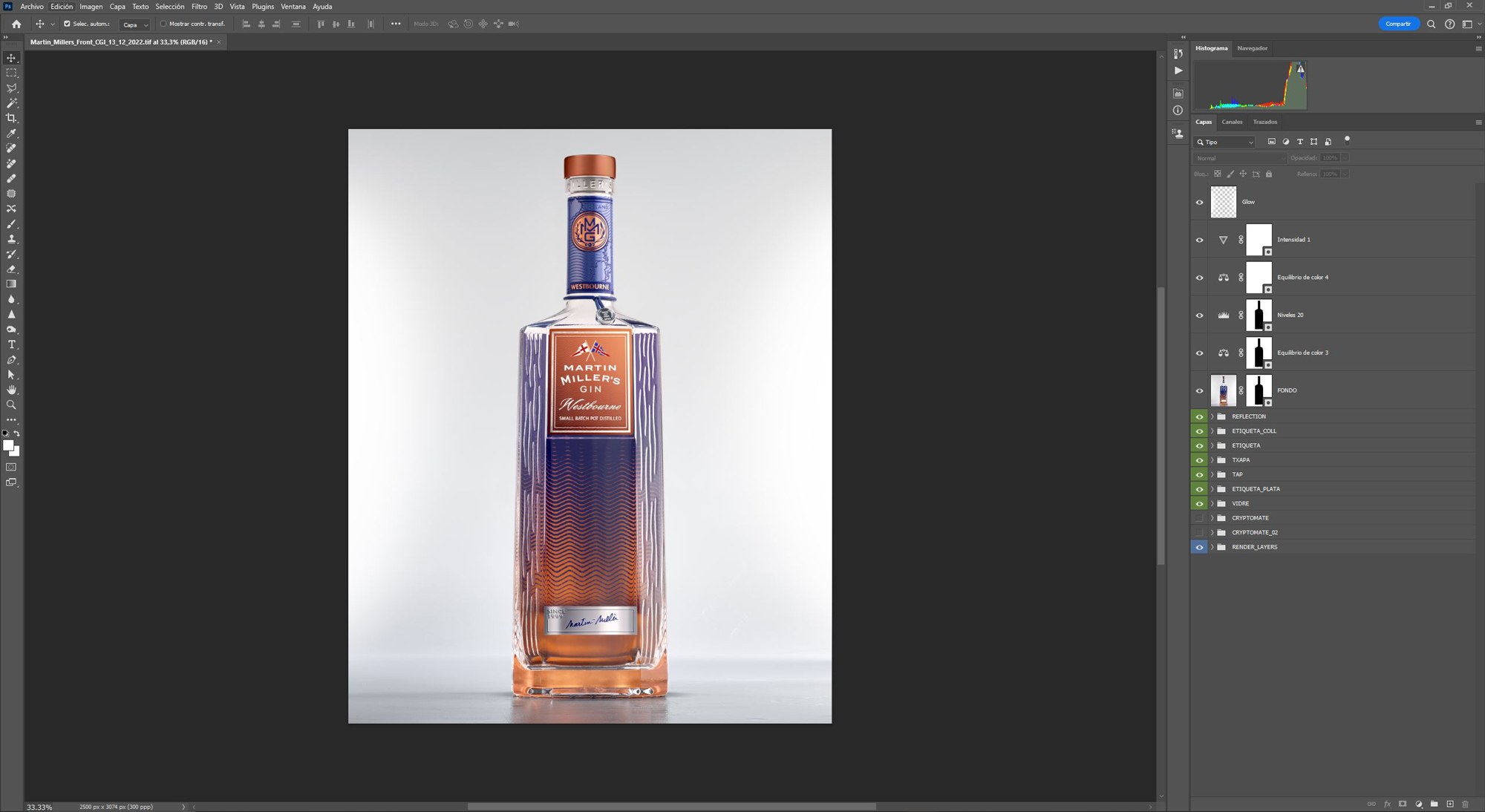Viewport: 1485px width, 812px height.
Task: Open the Ventana menu
Action: click(293, 7)
